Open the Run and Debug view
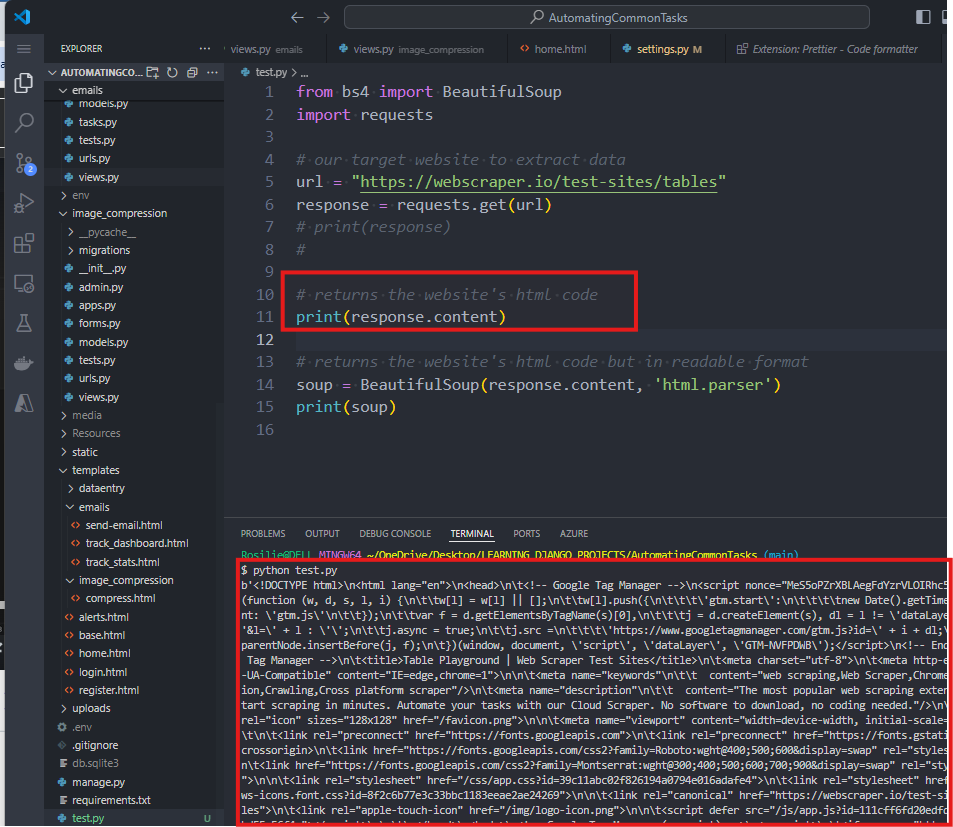Screen dimensions: 953x827 pyautogui.click(x=24, y=203)
